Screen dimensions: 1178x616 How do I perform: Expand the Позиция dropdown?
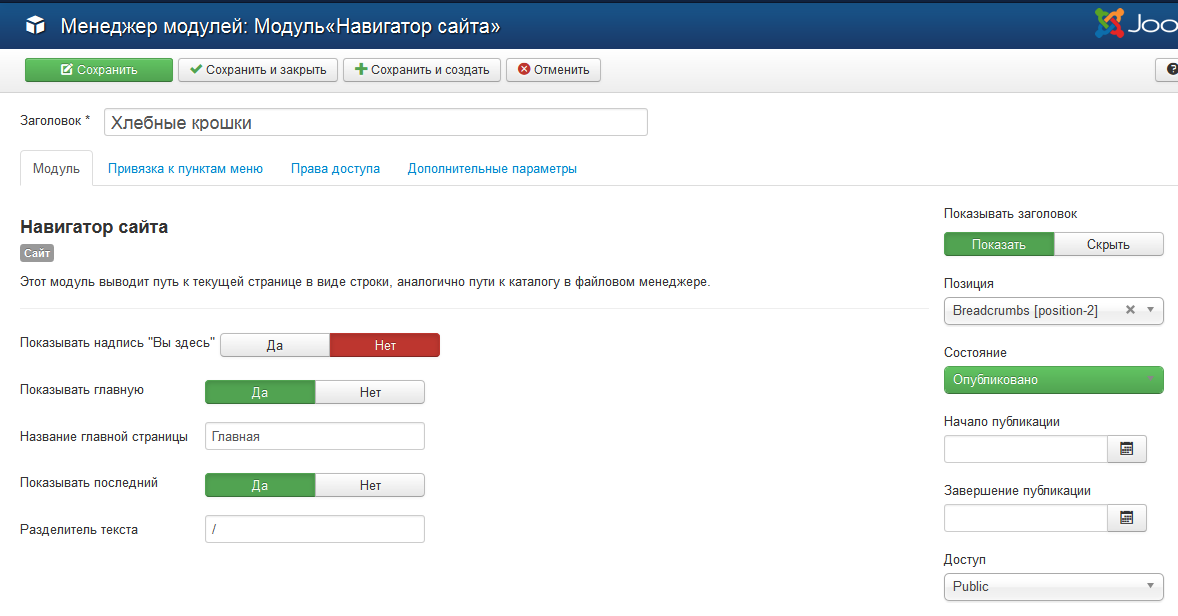click(1150, 311)
